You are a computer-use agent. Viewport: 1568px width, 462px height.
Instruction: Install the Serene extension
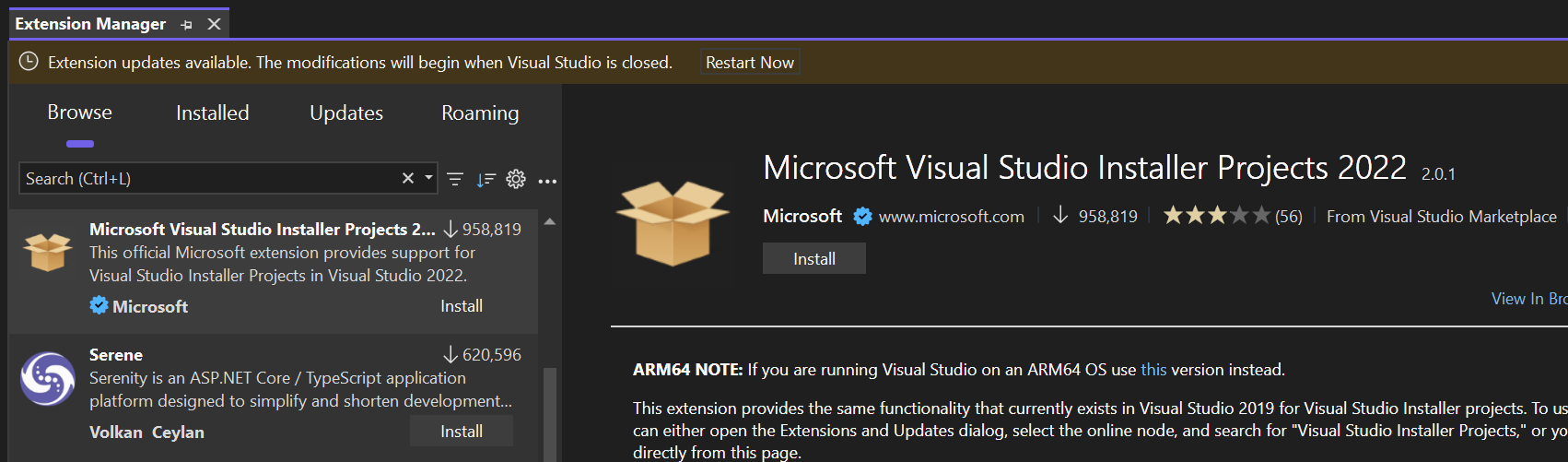tap(462, 432)
